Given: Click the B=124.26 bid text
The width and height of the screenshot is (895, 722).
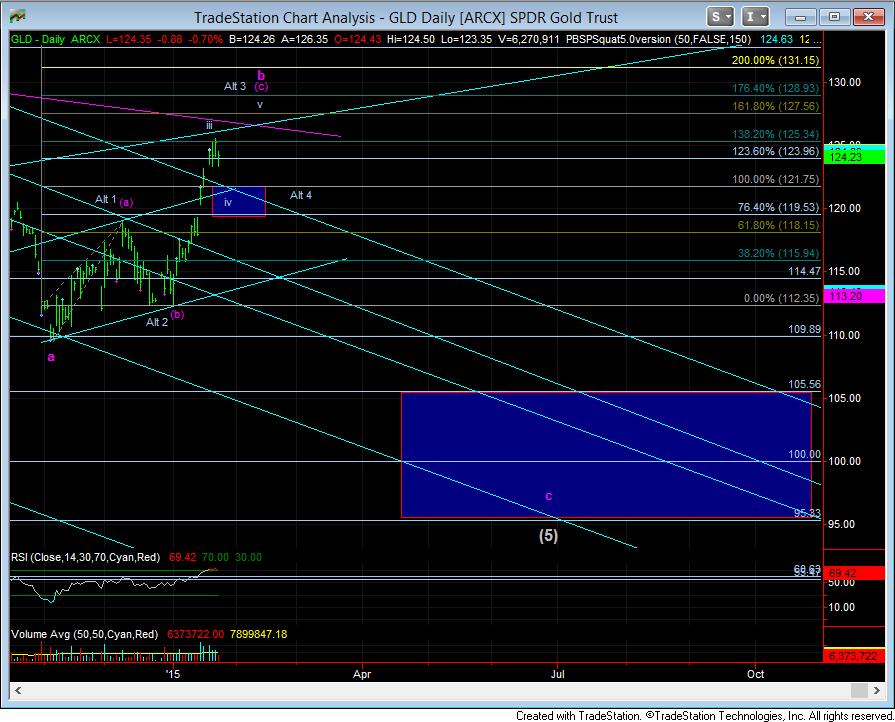Looking at the screenshot, I should click(x=252, y=39).
